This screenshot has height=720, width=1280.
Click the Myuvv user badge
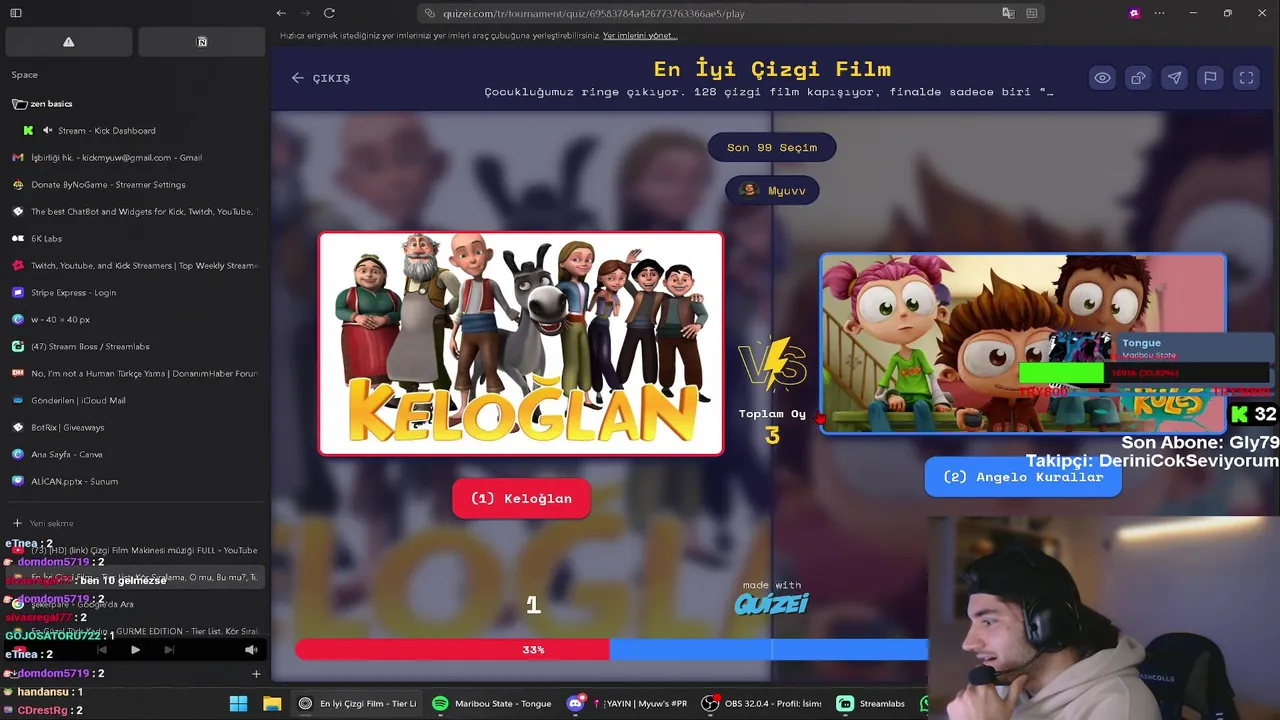772,190
